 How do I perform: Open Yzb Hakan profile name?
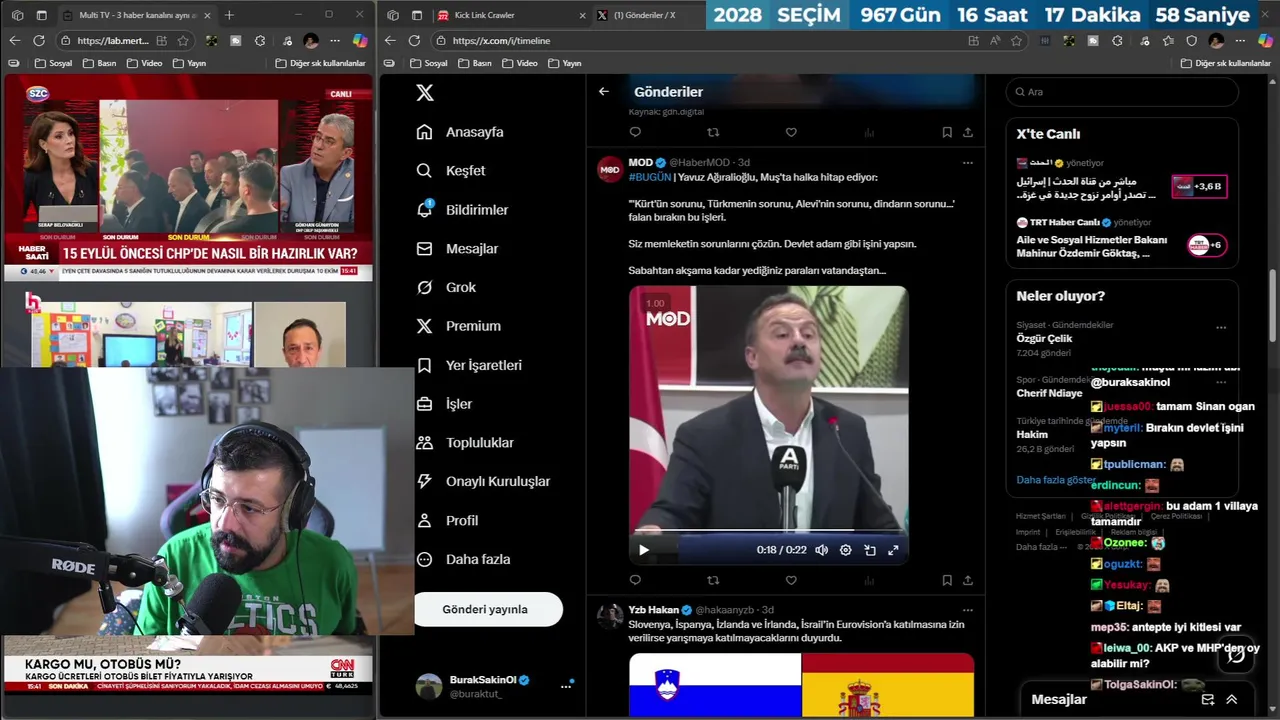(654, 609)
